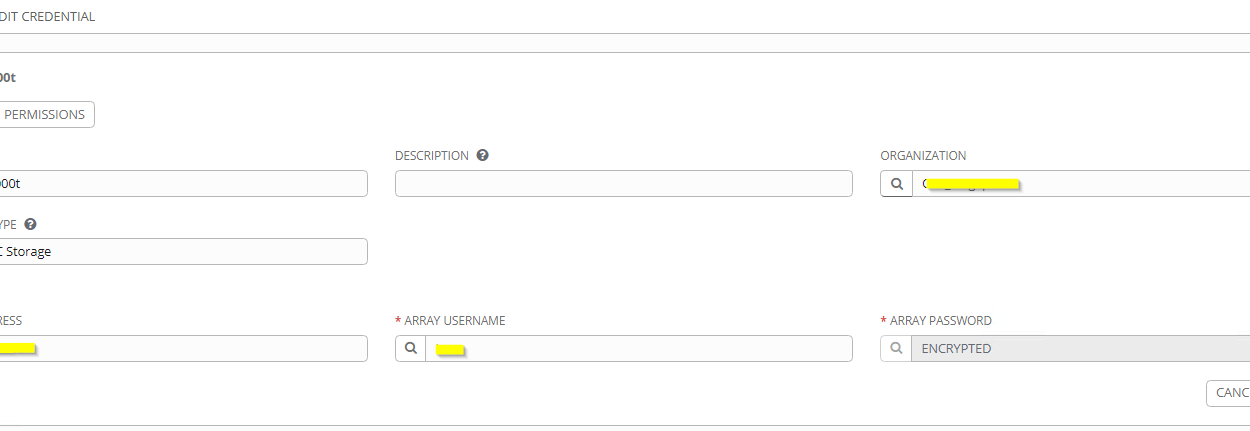1250x431 pixels.
Task: Click into the Organization input field
Action: (x=1080, y=184)
